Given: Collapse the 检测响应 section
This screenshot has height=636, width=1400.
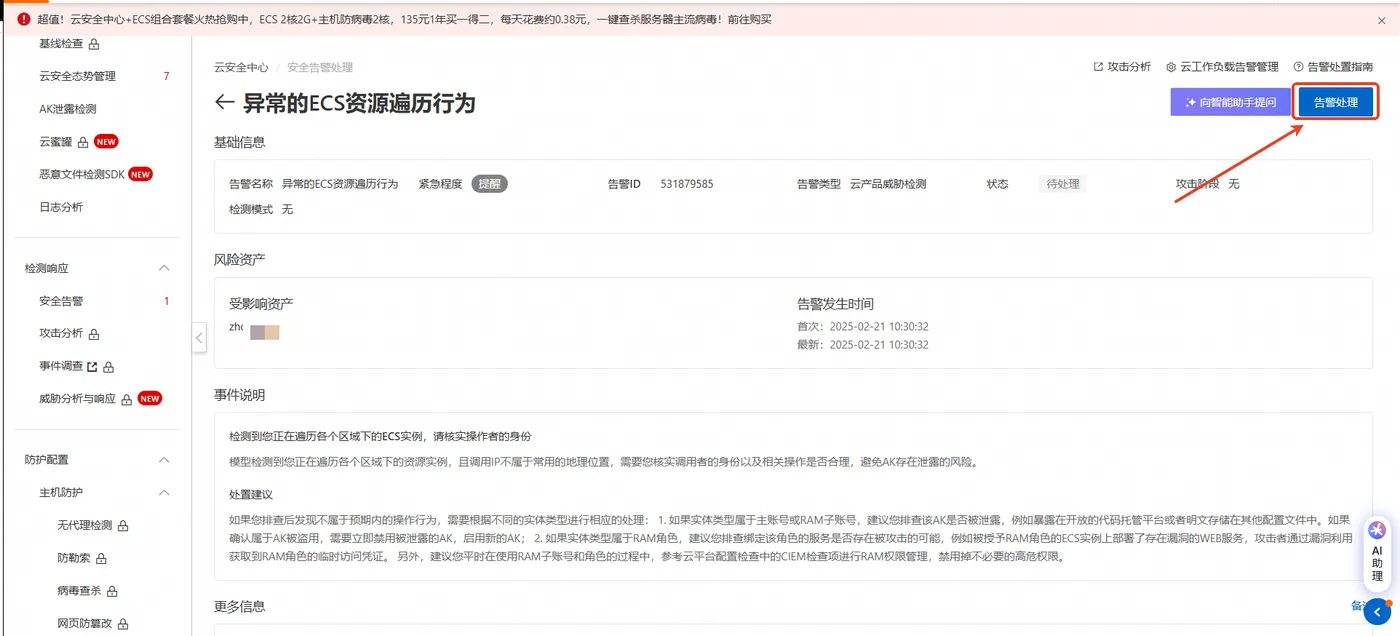Looking at the screenshot, I should (x=165, y=269).
